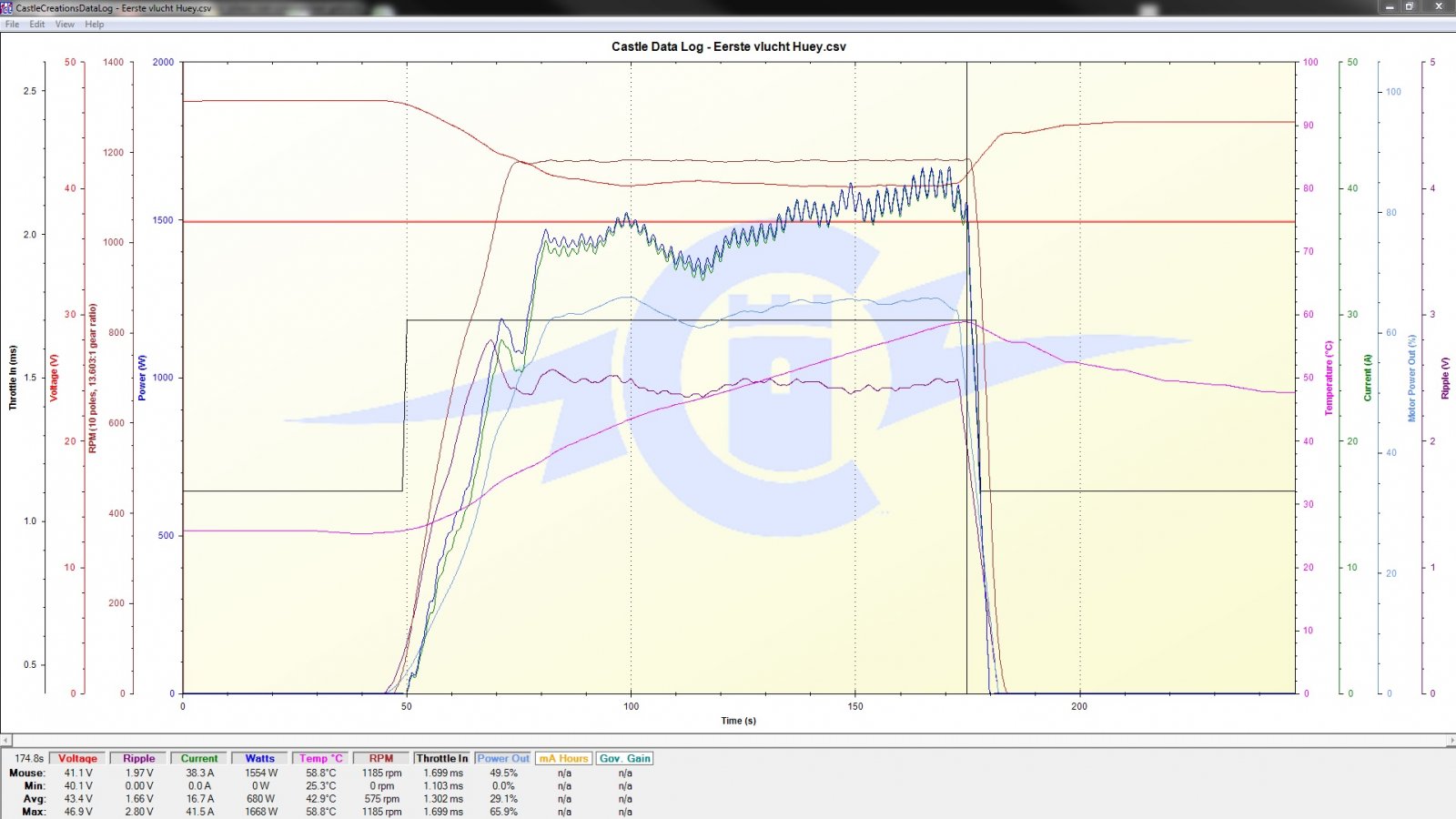The height and width of the screenshot is (819, 1456).
Task: Toggle the Throttle In data series
Action: tap(442, 758)
